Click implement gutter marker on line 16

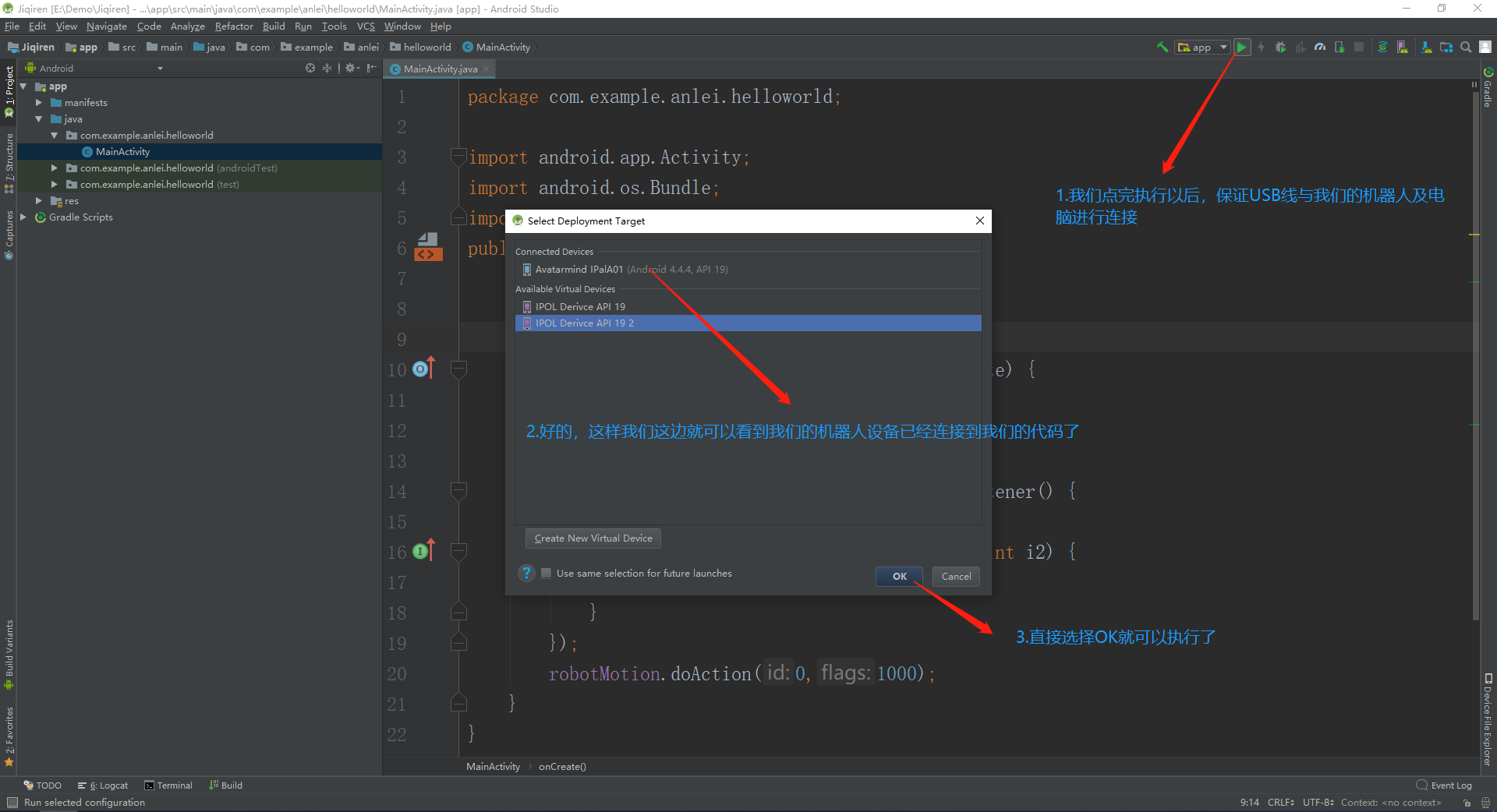pos(423,551)
